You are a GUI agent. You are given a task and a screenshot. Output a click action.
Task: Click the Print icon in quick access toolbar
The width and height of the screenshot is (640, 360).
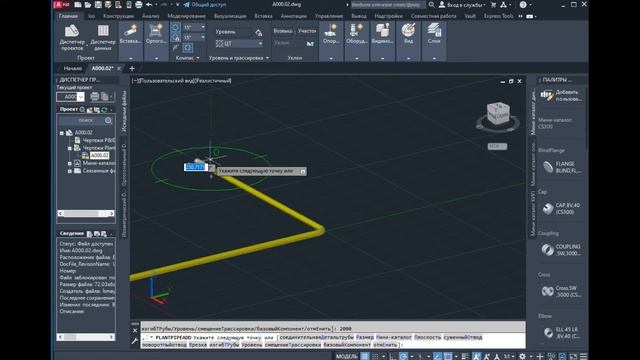coord(139,4)
